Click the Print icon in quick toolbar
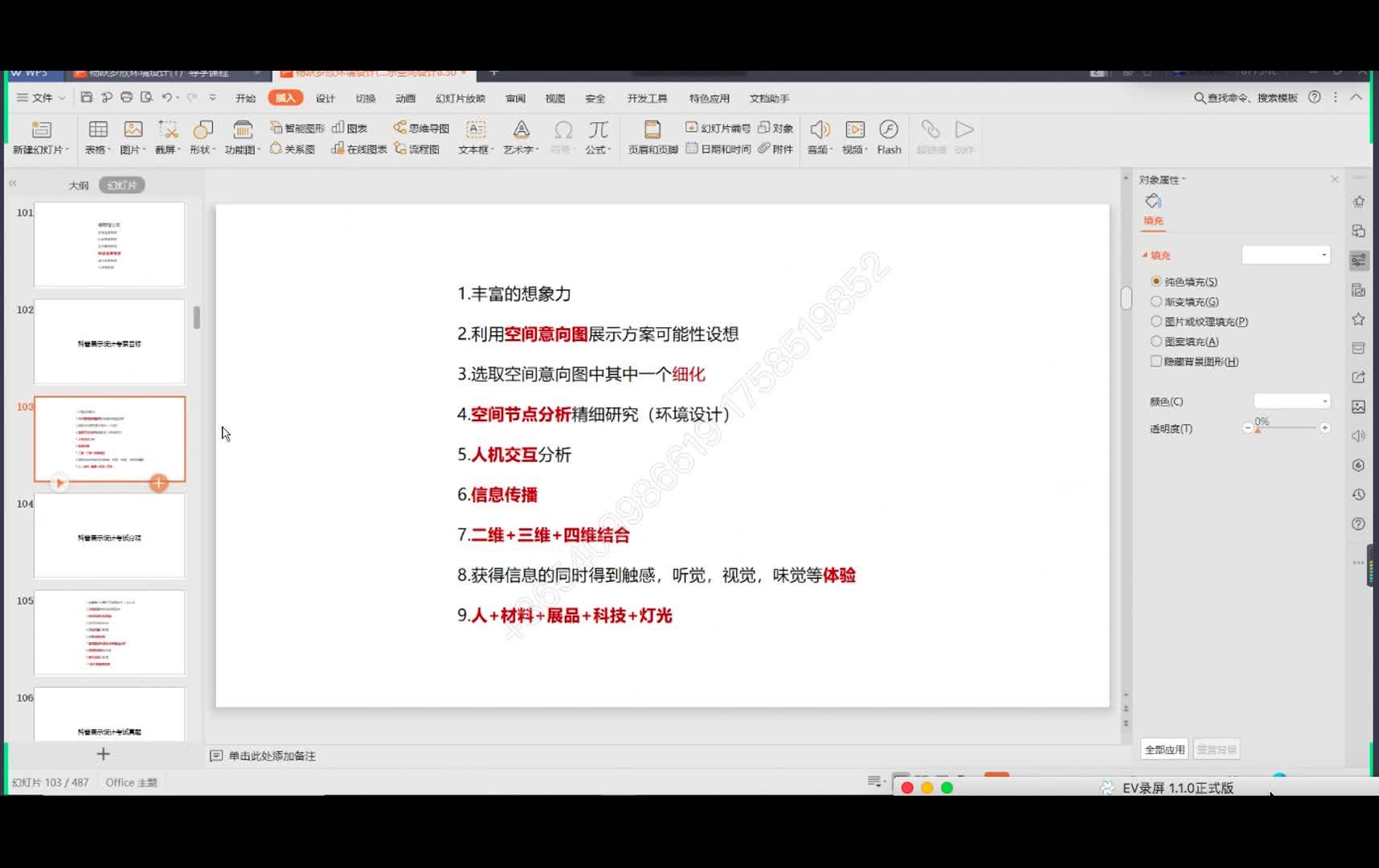Image resolution: width=1379 pixels, height=868 pixels. pos(126,97)
